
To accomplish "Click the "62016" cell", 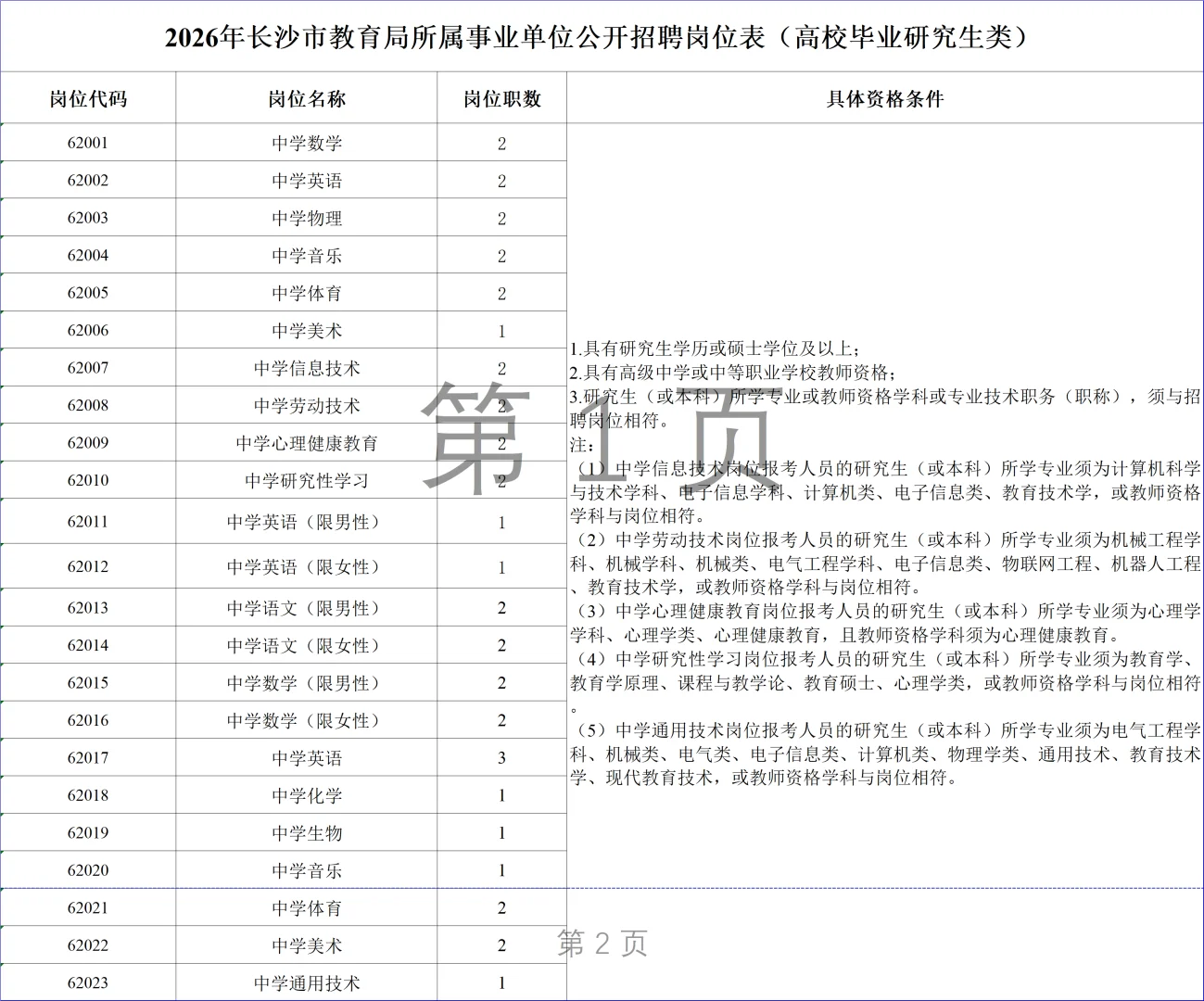I will [88, 720].
